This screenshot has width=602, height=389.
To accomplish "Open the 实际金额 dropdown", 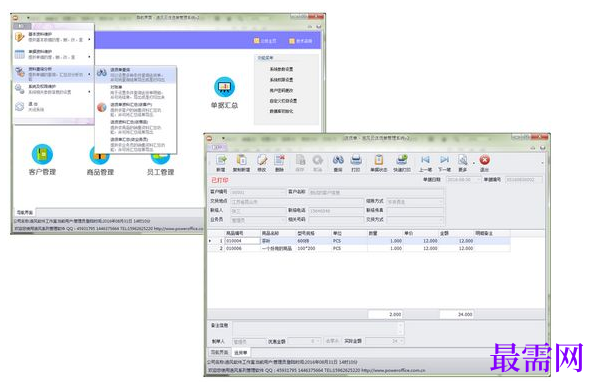I will (x=402, y=341).
